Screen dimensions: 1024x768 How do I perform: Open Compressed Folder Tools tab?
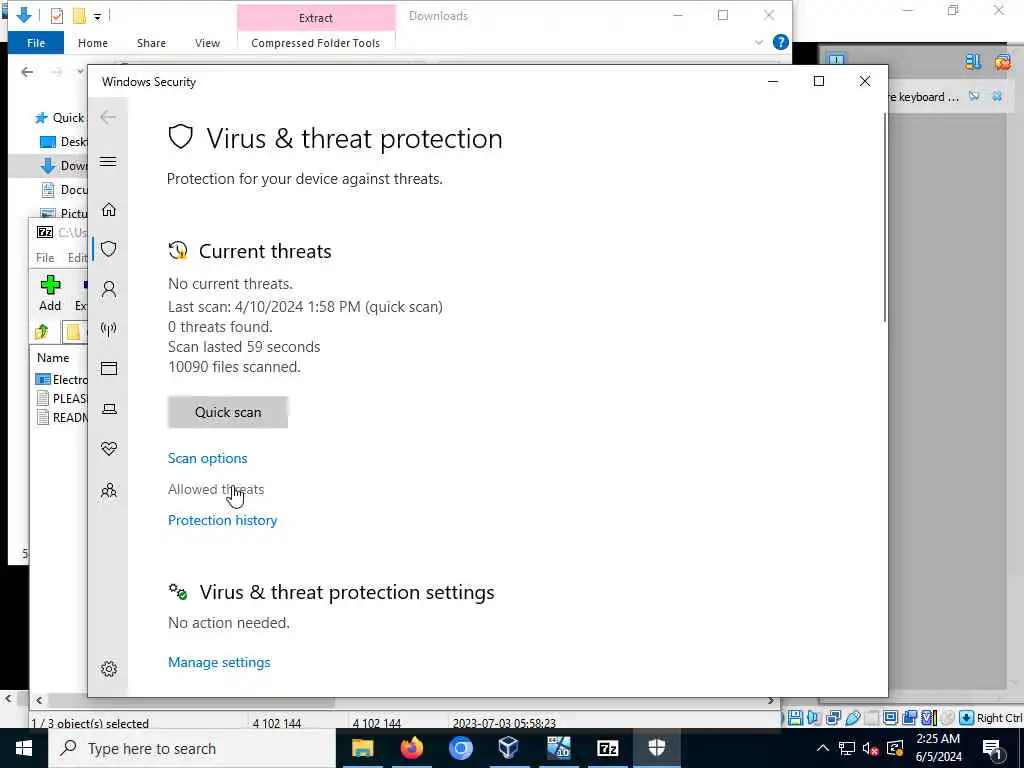coord(315,43)
